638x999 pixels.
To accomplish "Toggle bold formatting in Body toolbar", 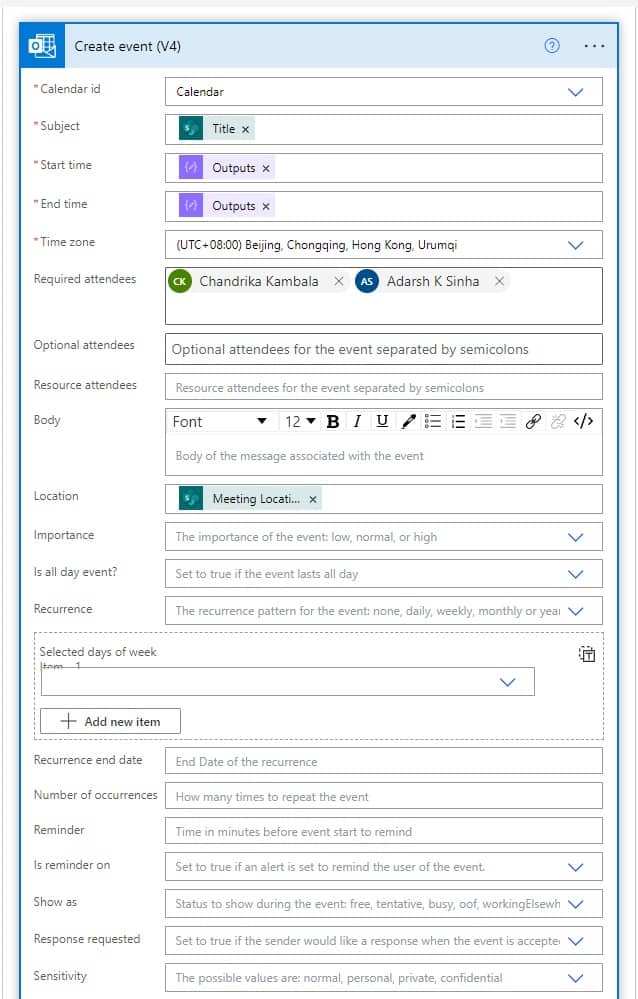I will [x=333, y=422].
